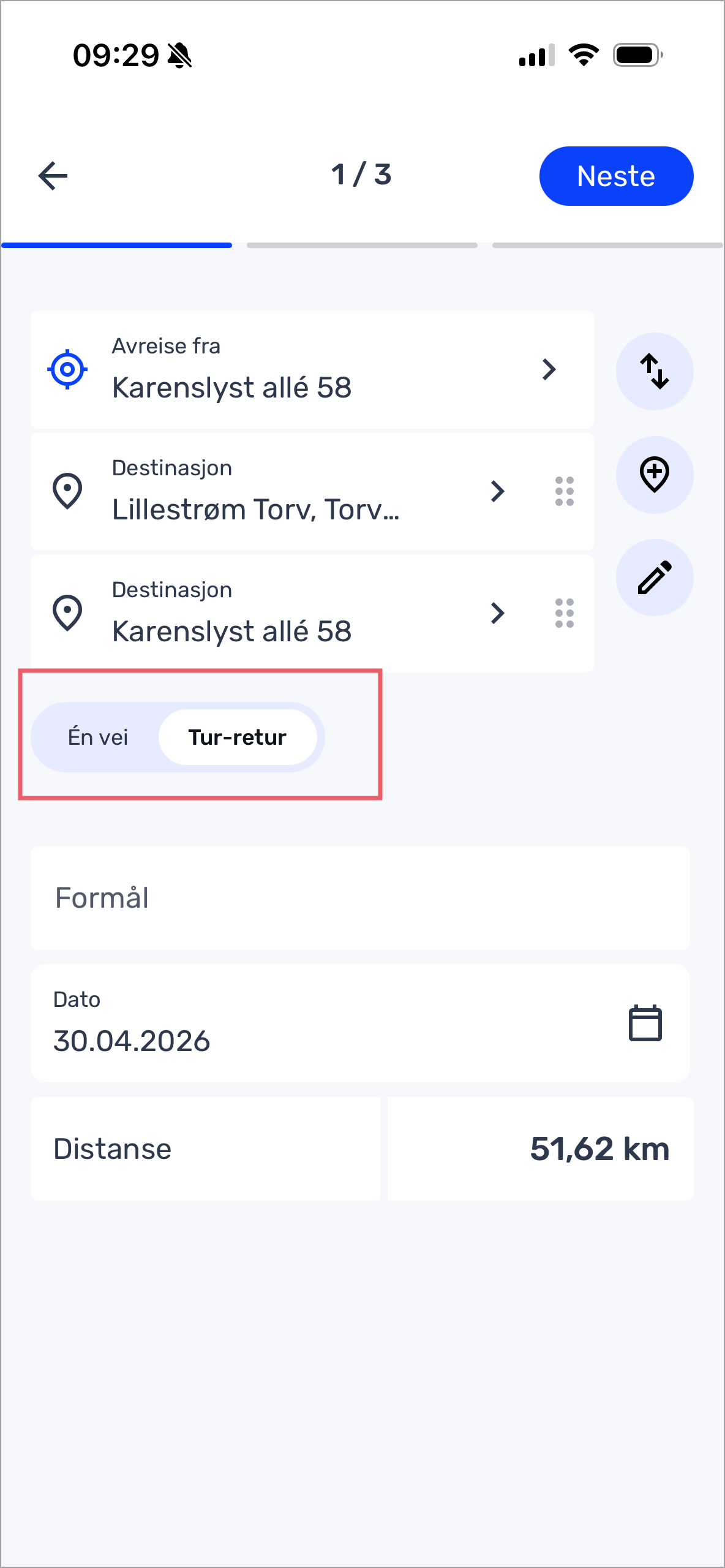Tap the 51,62 km distance value
The height and width of the screenshot is (1568, 725).
click(x=599, y=1148)
